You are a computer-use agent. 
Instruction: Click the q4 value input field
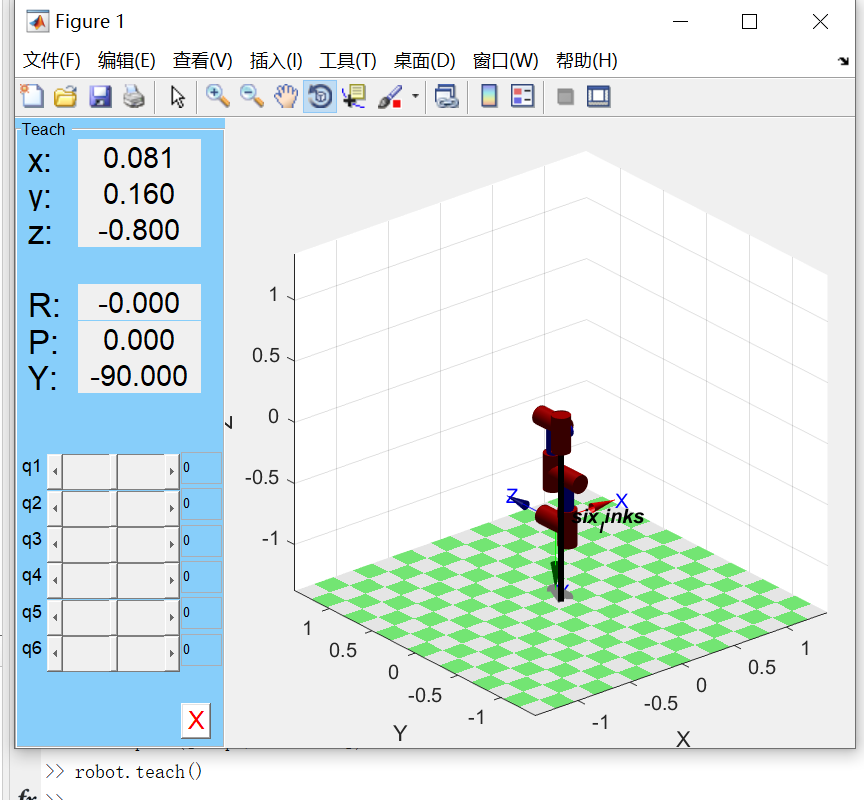tap(202, 576)
